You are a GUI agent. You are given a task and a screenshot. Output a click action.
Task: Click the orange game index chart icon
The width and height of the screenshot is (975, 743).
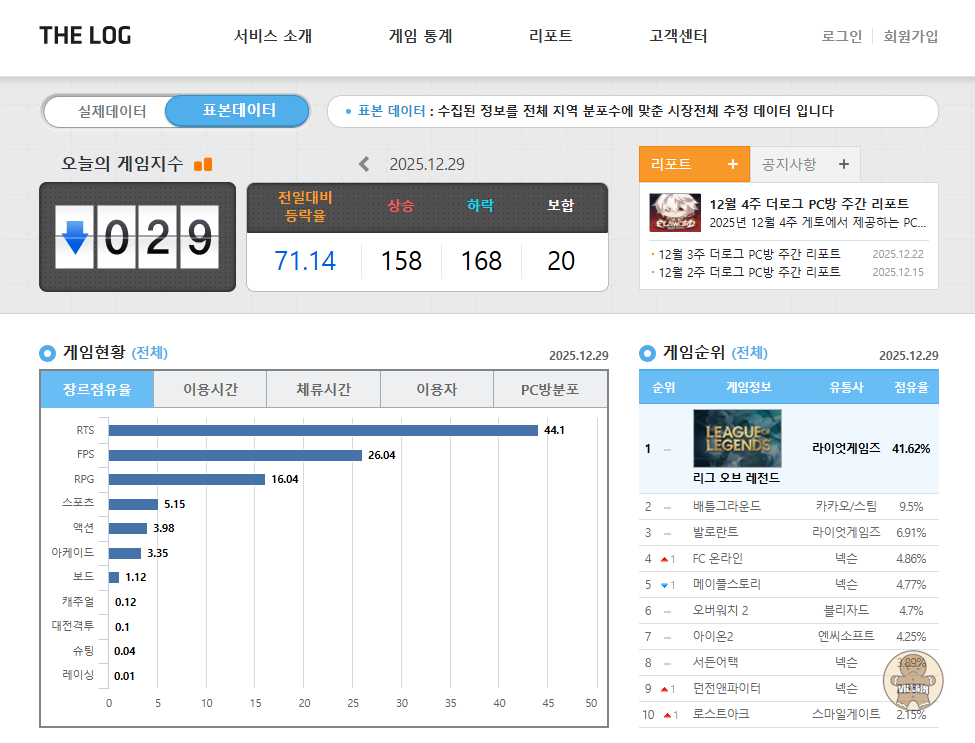tap(203, 165)
